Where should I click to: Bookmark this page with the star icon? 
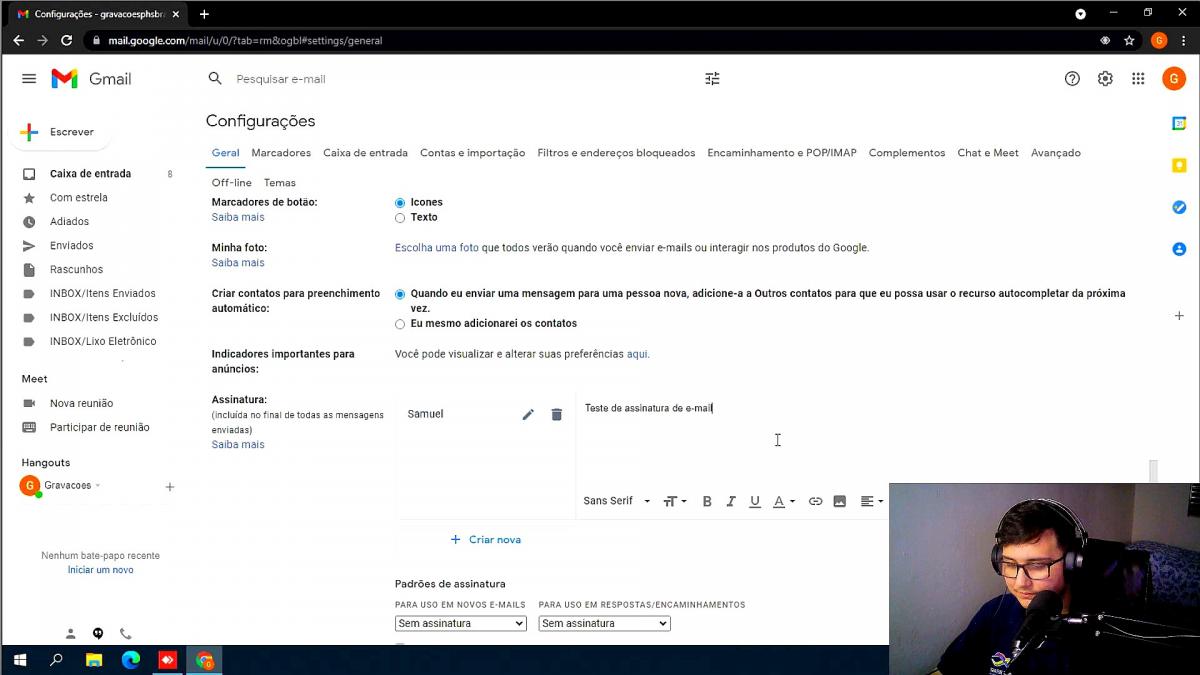1129,40
